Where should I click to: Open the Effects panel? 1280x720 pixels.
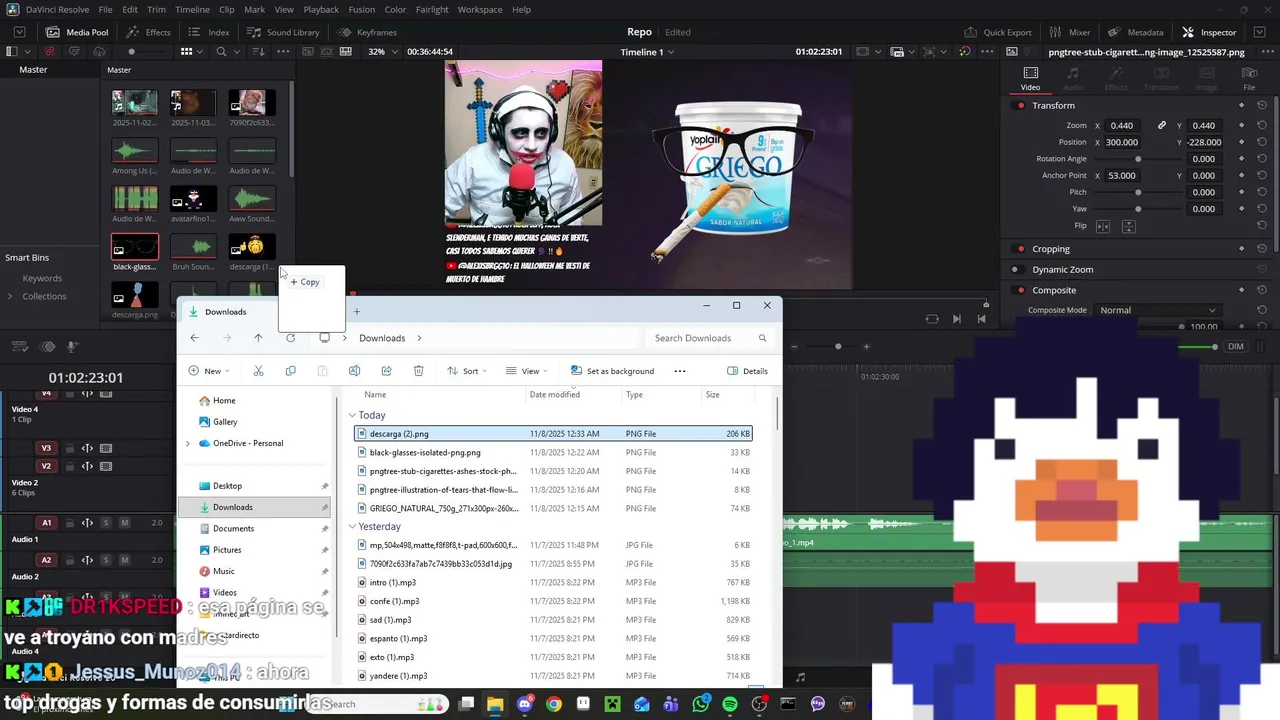148,32
